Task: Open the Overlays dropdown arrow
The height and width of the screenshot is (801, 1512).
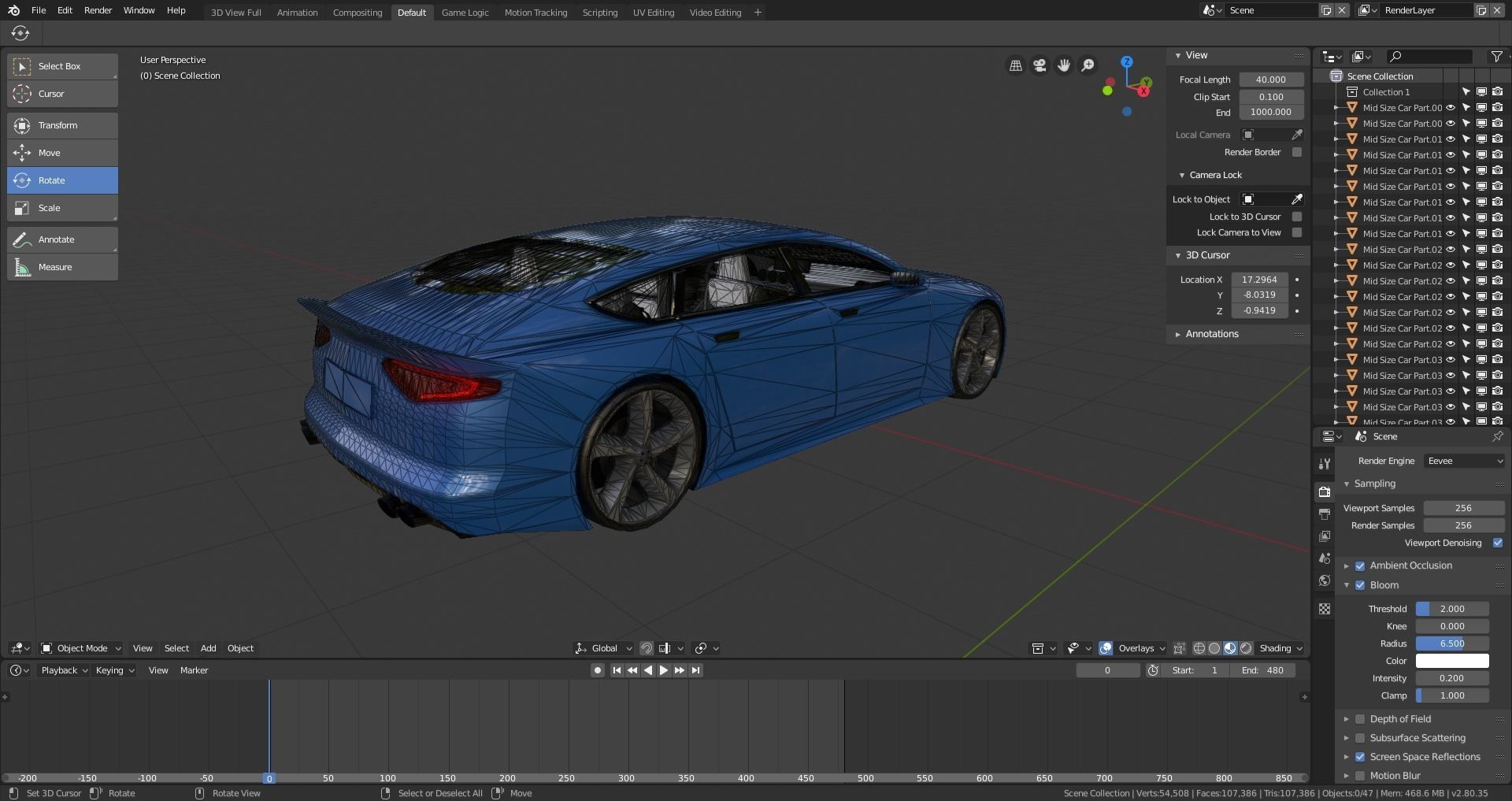Action: [x=1162, y=648]
